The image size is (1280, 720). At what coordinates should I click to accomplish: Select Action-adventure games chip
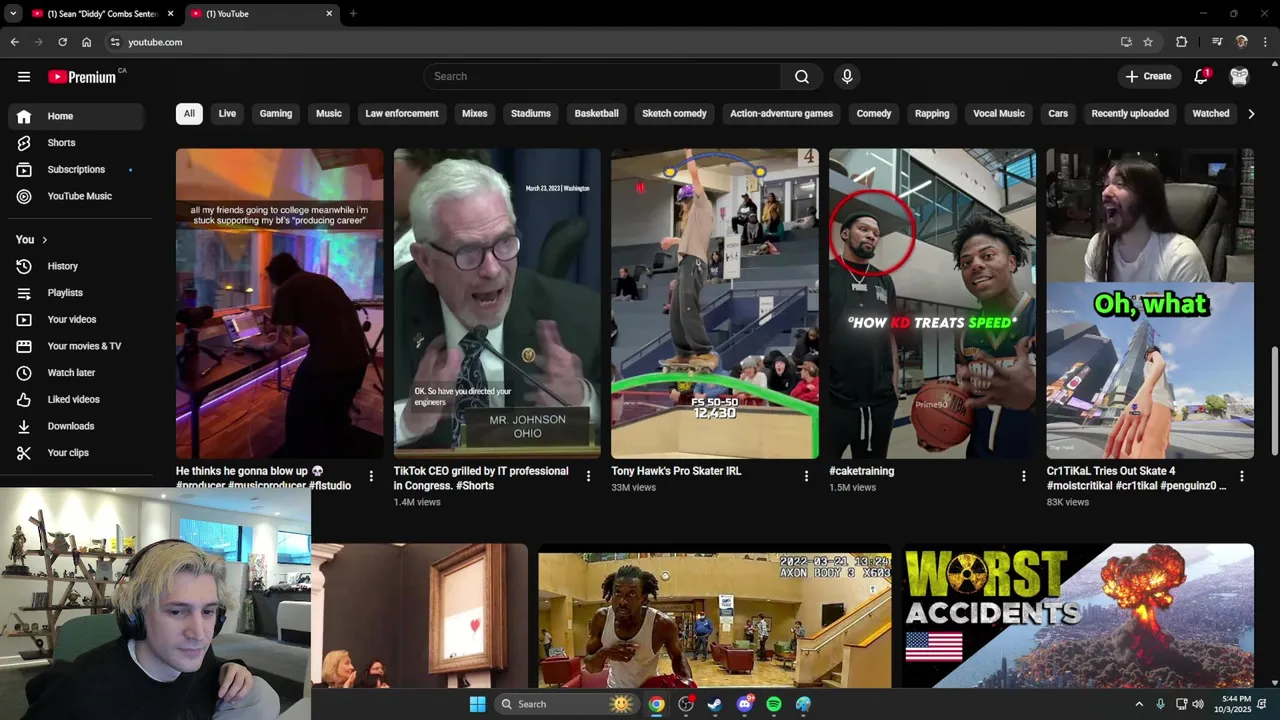pos(781,113)
